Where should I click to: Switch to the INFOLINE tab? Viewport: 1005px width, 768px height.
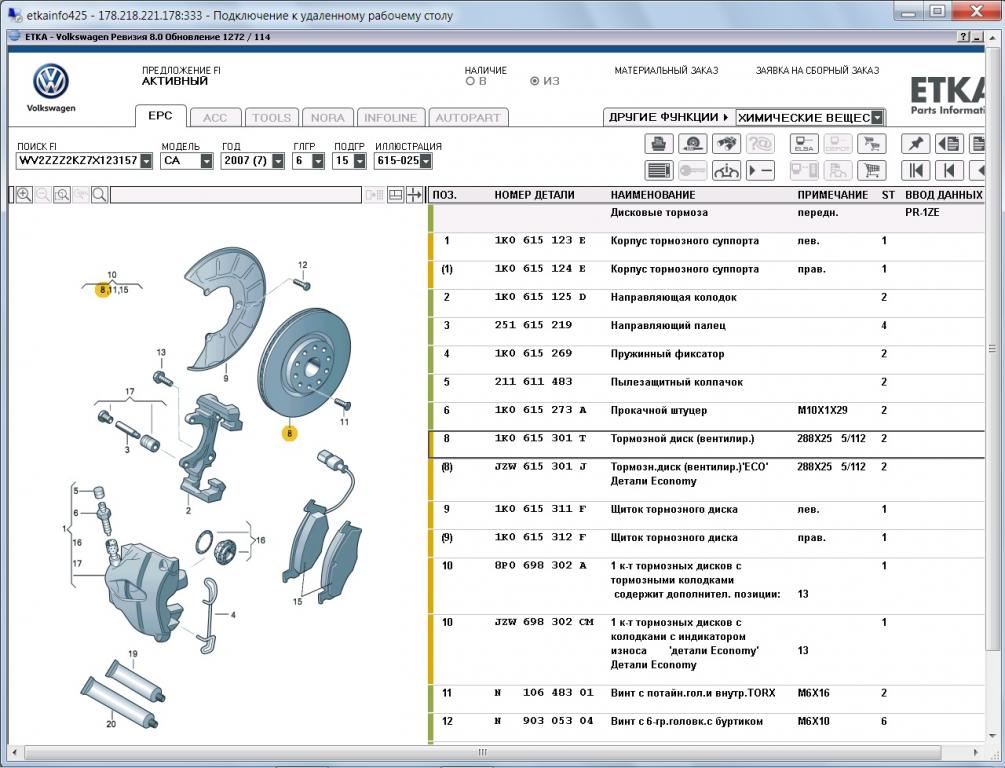[x=391, y=118]
